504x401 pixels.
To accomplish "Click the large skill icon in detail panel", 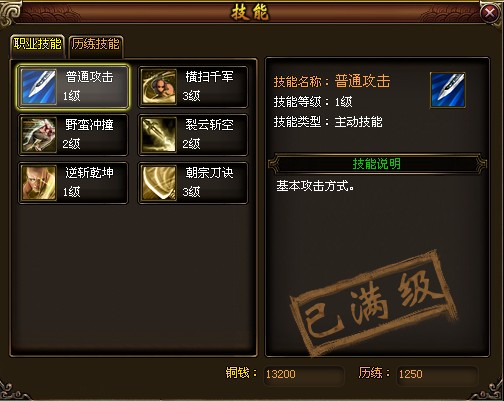I will (448, 90).
